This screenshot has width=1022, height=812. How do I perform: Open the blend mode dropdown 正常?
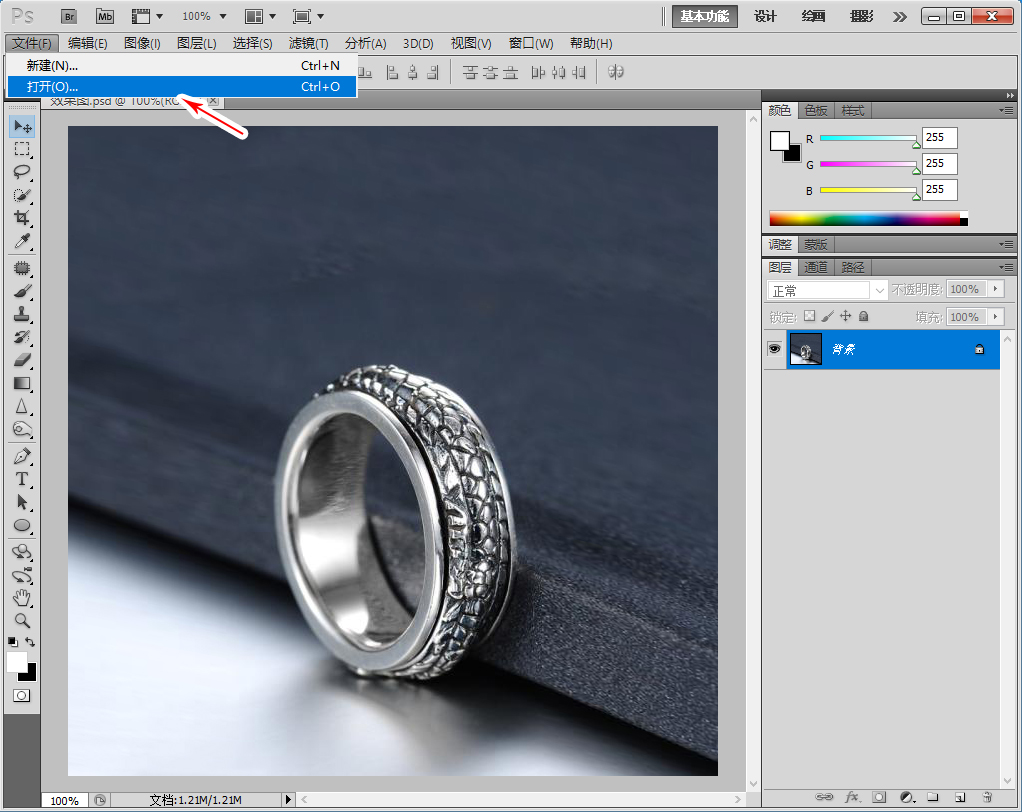pos(827,290)
